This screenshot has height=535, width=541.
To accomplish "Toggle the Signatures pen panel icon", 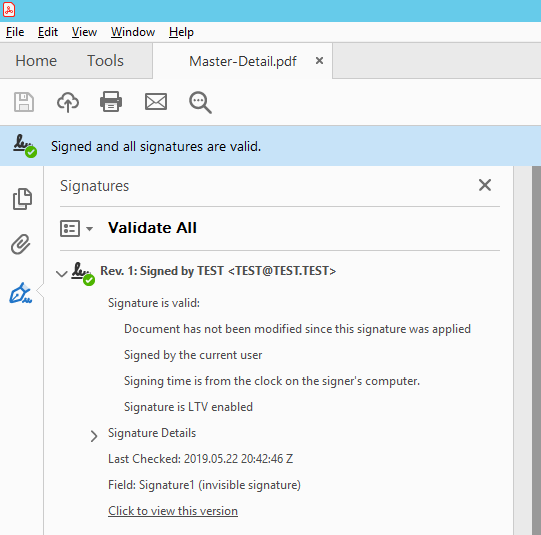I will [x=21, y=293].
